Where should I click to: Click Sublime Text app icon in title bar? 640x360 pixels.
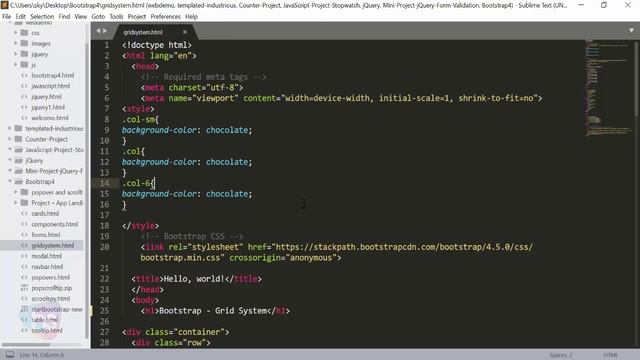click(4, 5)
